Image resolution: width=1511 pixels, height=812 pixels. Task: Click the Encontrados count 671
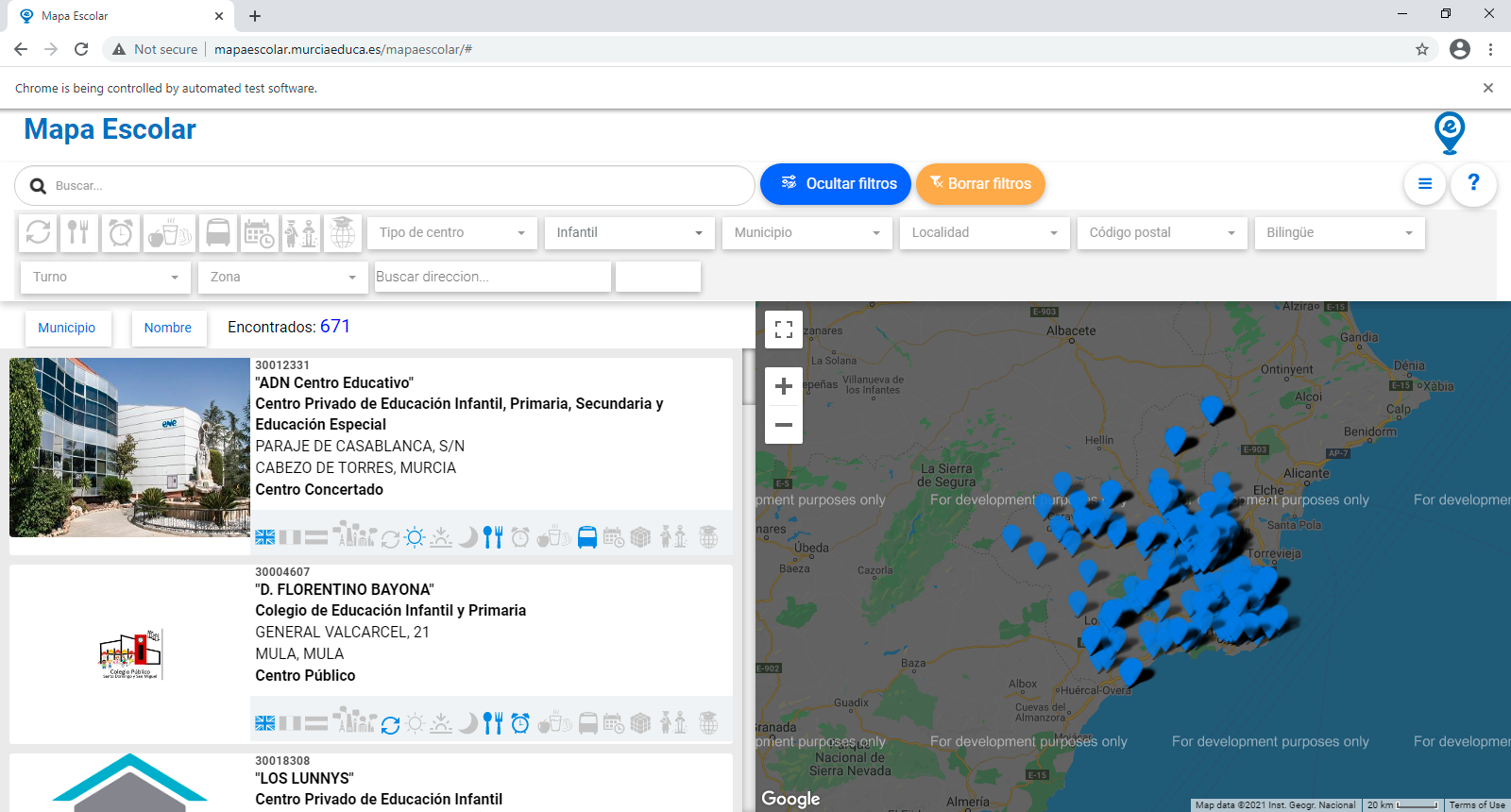tap(335, 327)
